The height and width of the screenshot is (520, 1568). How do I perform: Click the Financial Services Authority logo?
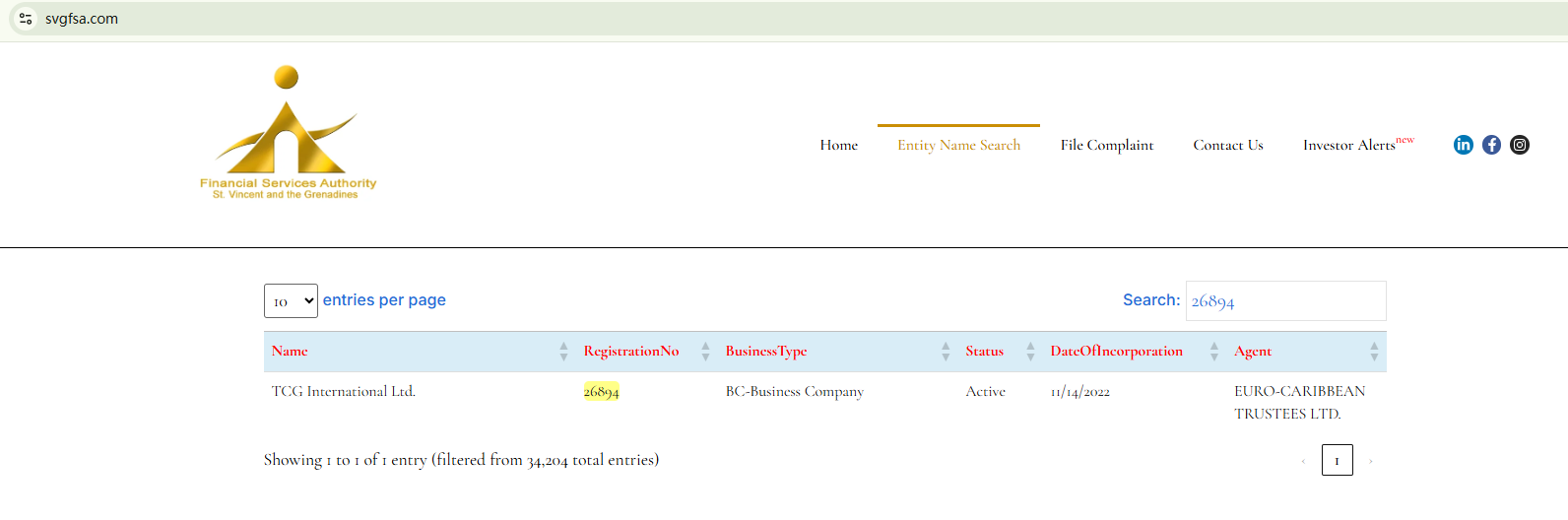[x=288, y=132]
